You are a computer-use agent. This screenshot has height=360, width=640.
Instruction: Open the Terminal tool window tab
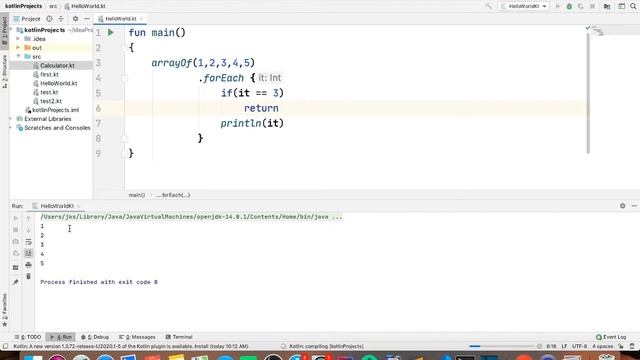click(x=179, y=337)
